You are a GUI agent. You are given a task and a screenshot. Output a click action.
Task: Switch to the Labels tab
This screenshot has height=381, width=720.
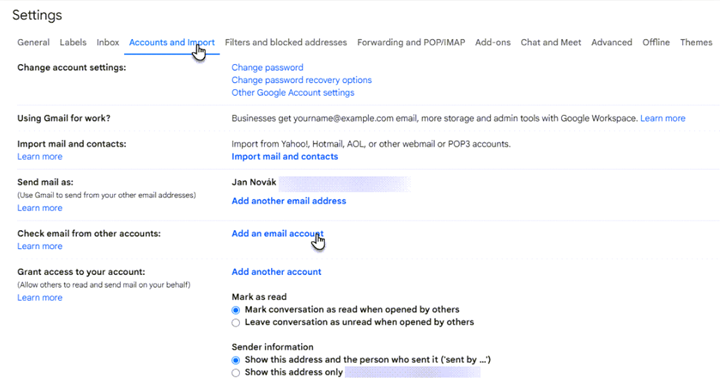point(73,42)
